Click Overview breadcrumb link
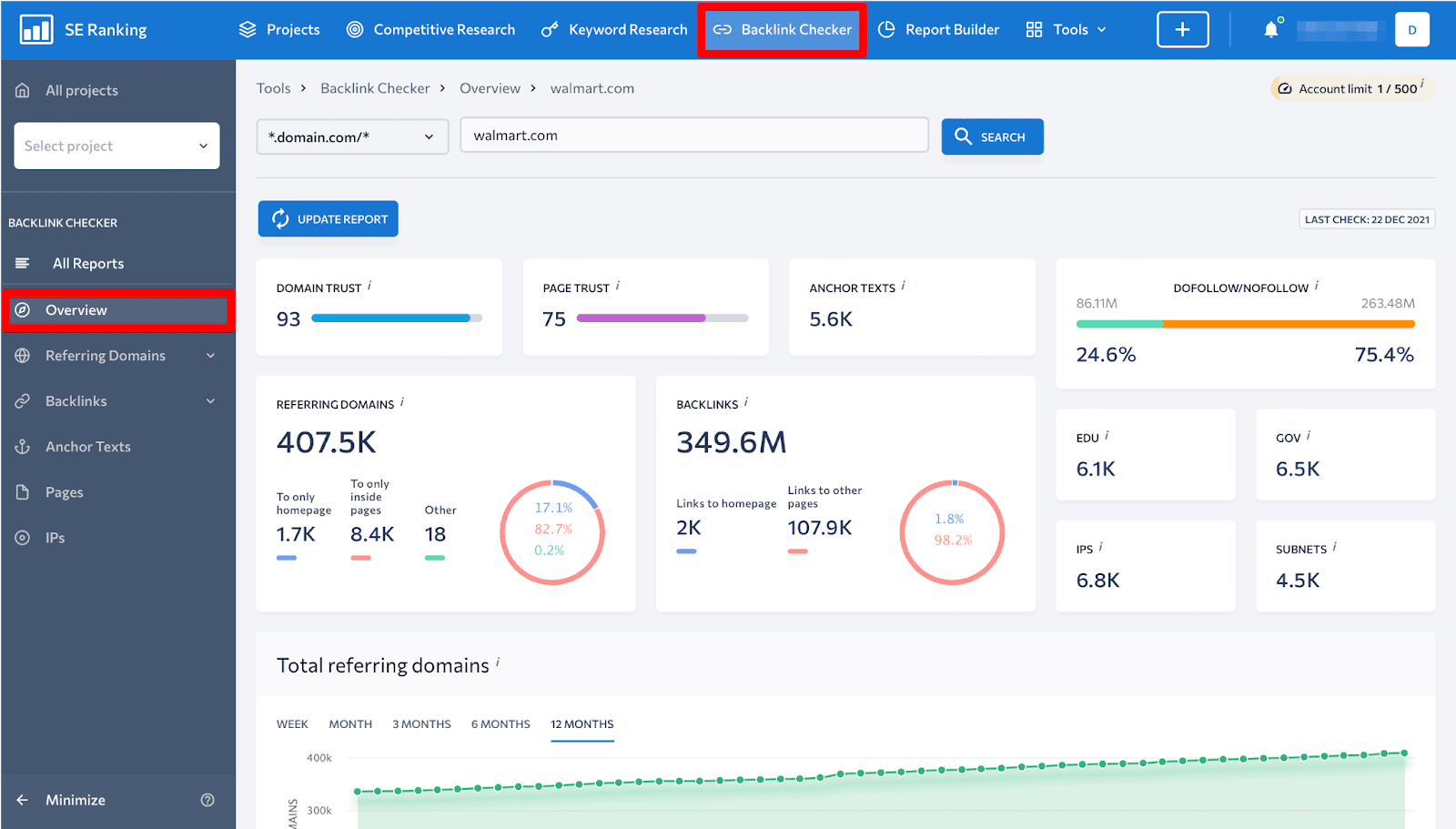The height and width of the screenshot is (829, 1456). pos(490,88)
